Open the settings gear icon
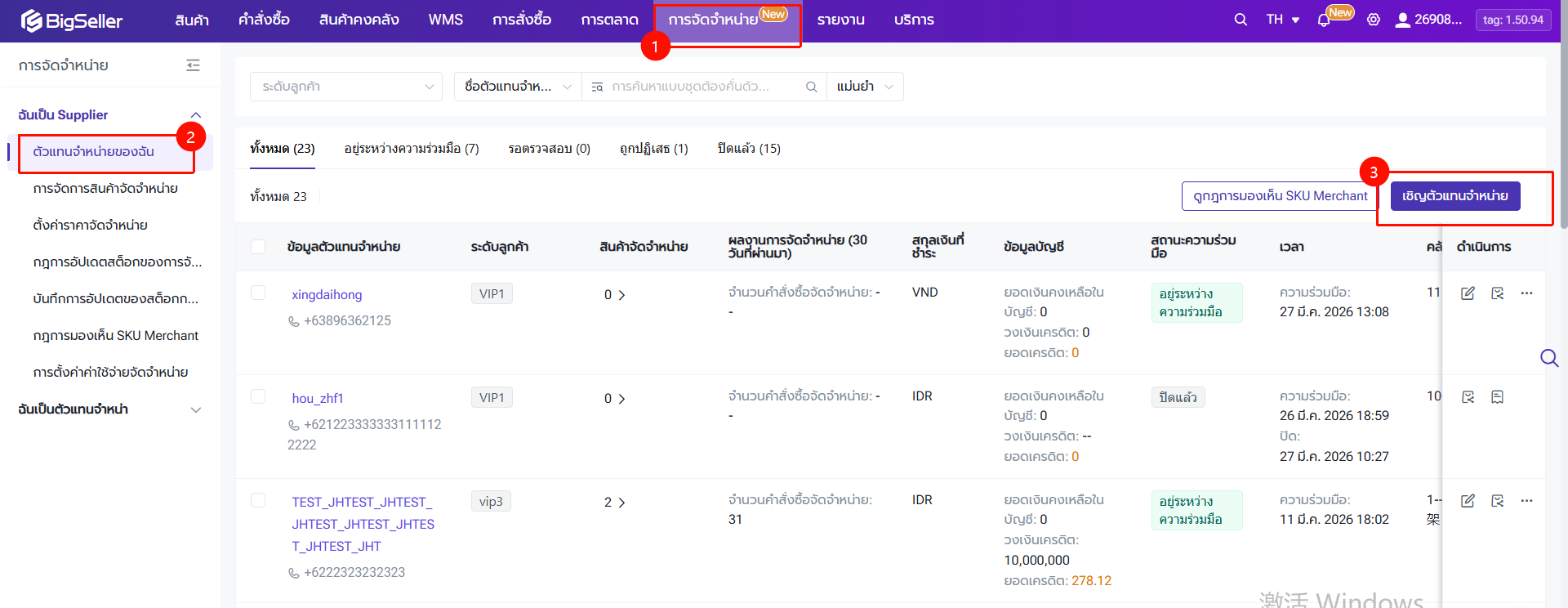 pyautogui.click(x=1374, y=20)
